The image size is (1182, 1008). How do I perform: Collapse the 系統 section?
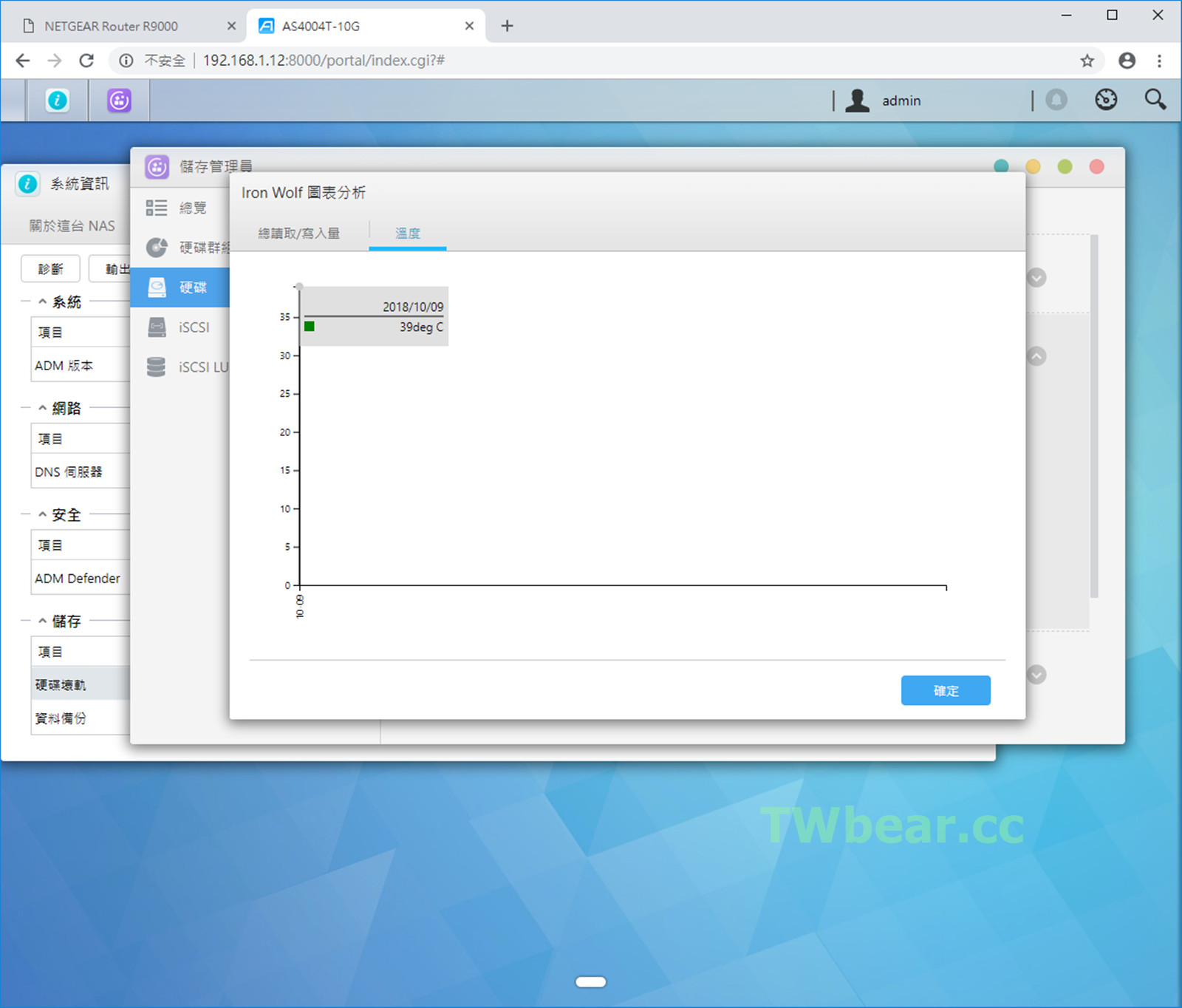pos(43,302)
